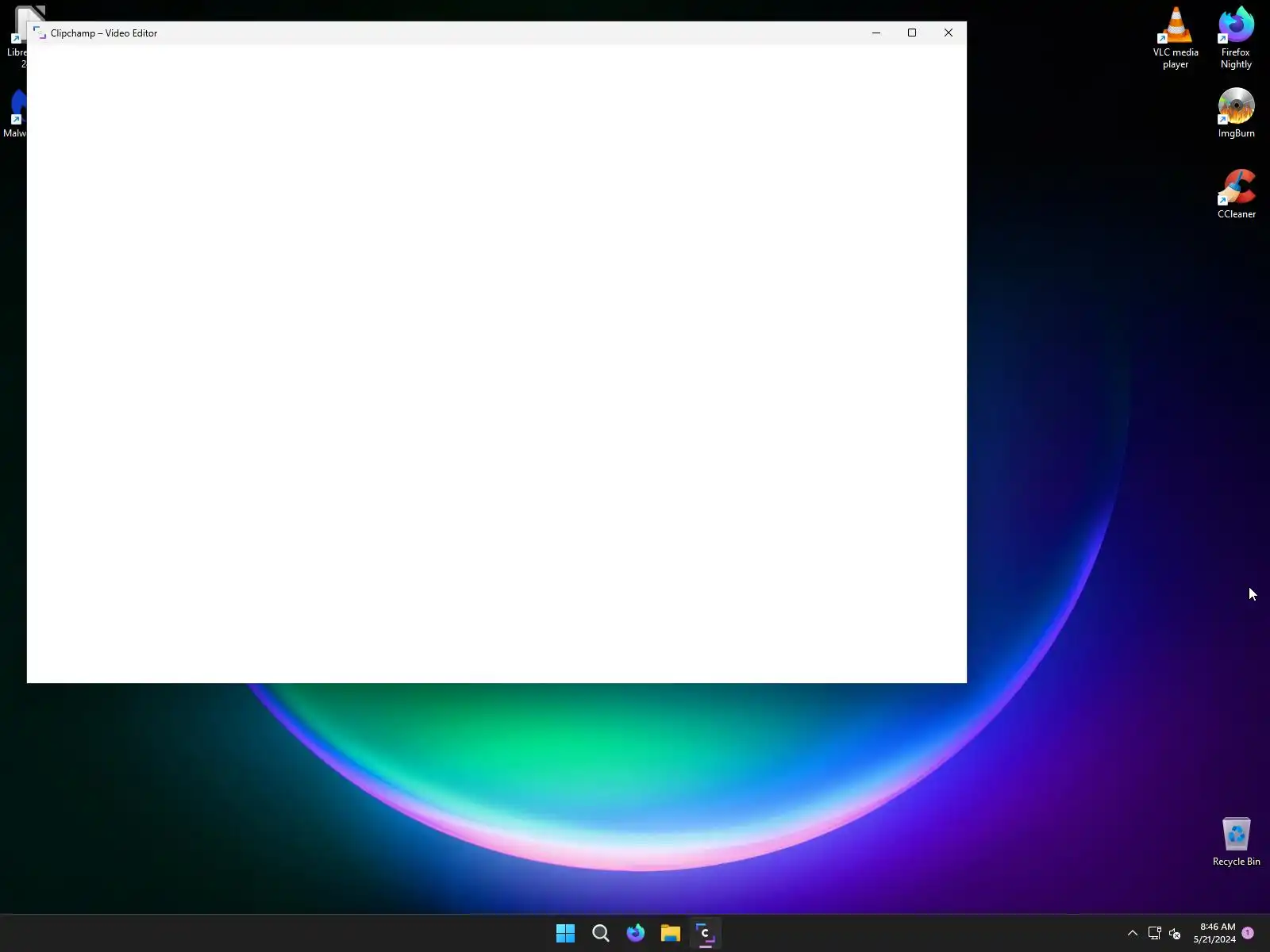Select the CCleaner desktop shortcut
This screenshot has width=1270, height=952.
(1236, 194)
